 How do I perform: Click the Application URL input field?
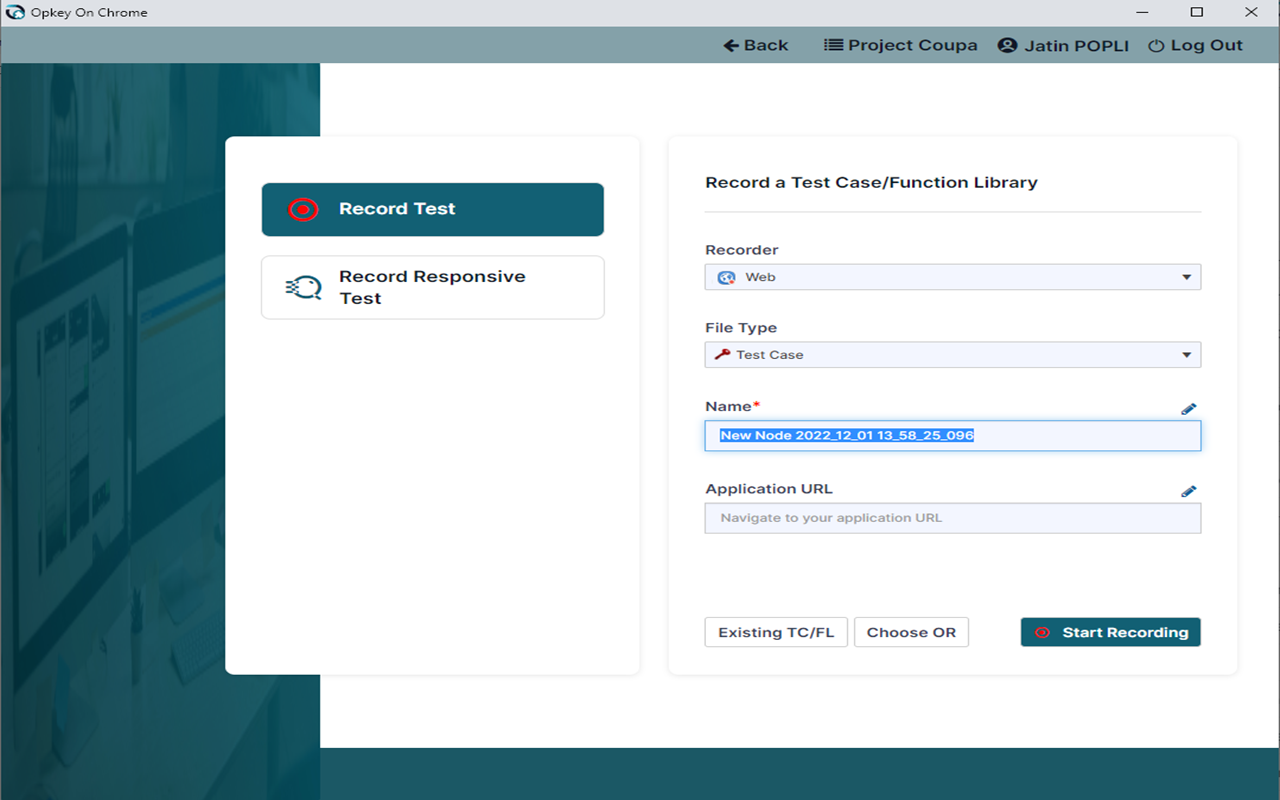[953, 518]
